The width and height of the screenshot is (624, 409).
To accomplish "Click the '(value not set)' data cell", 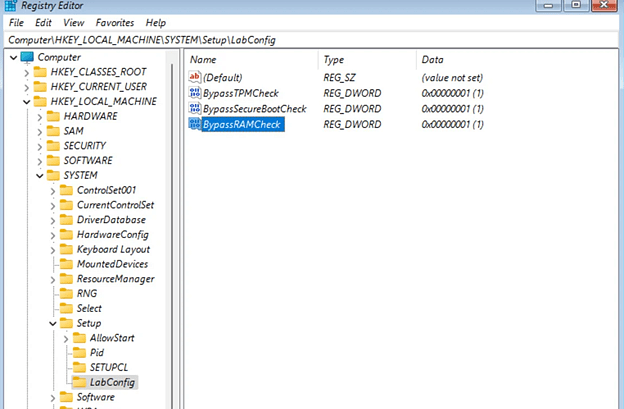I will pyautogui.click(x=452, y=78).
